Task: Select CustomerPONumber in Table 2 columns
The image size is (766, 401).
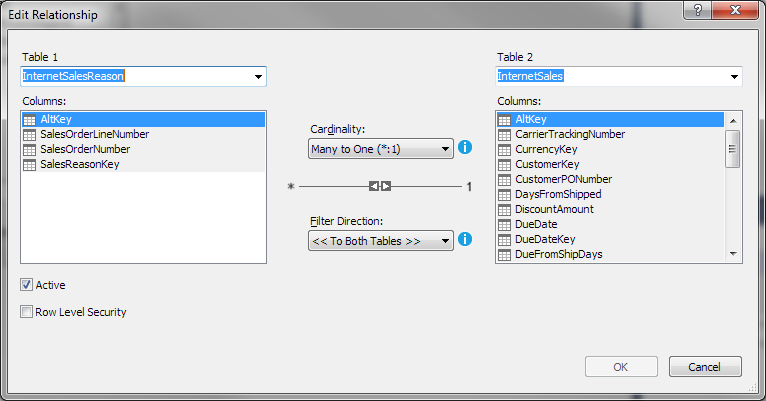Action: pyautogui.click(x=610, y=179)
